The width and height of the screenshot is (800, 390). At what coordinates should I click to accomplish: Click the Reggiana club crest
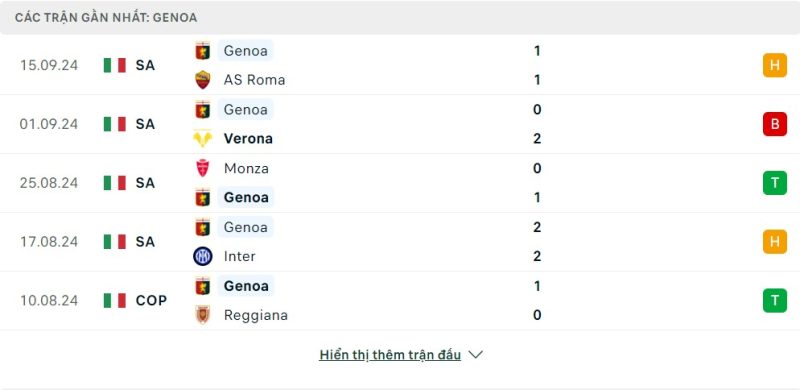click(x=203, y=314)
